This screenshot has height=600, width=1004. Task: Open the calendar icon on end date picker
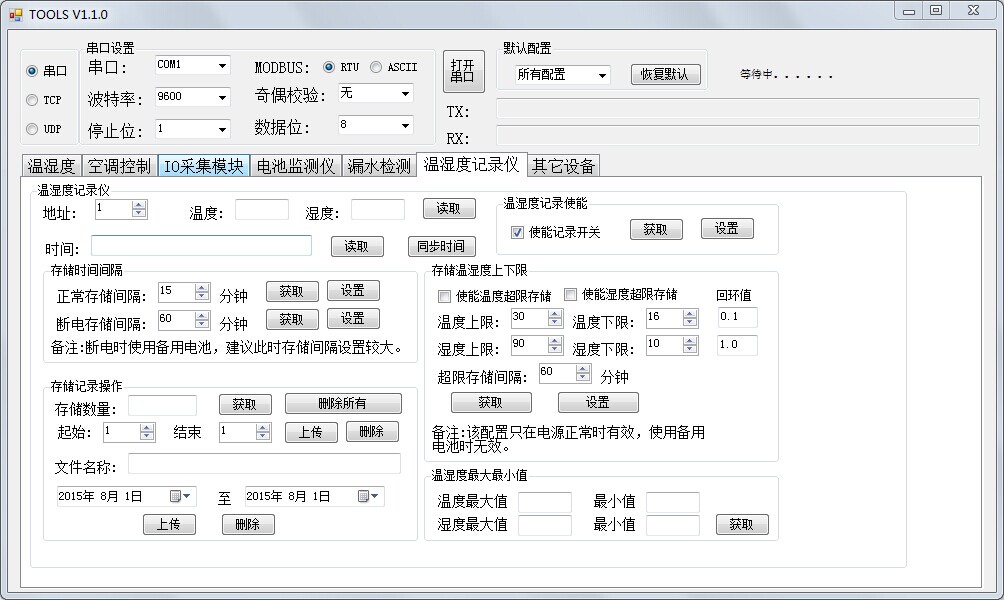pos(369,496)
